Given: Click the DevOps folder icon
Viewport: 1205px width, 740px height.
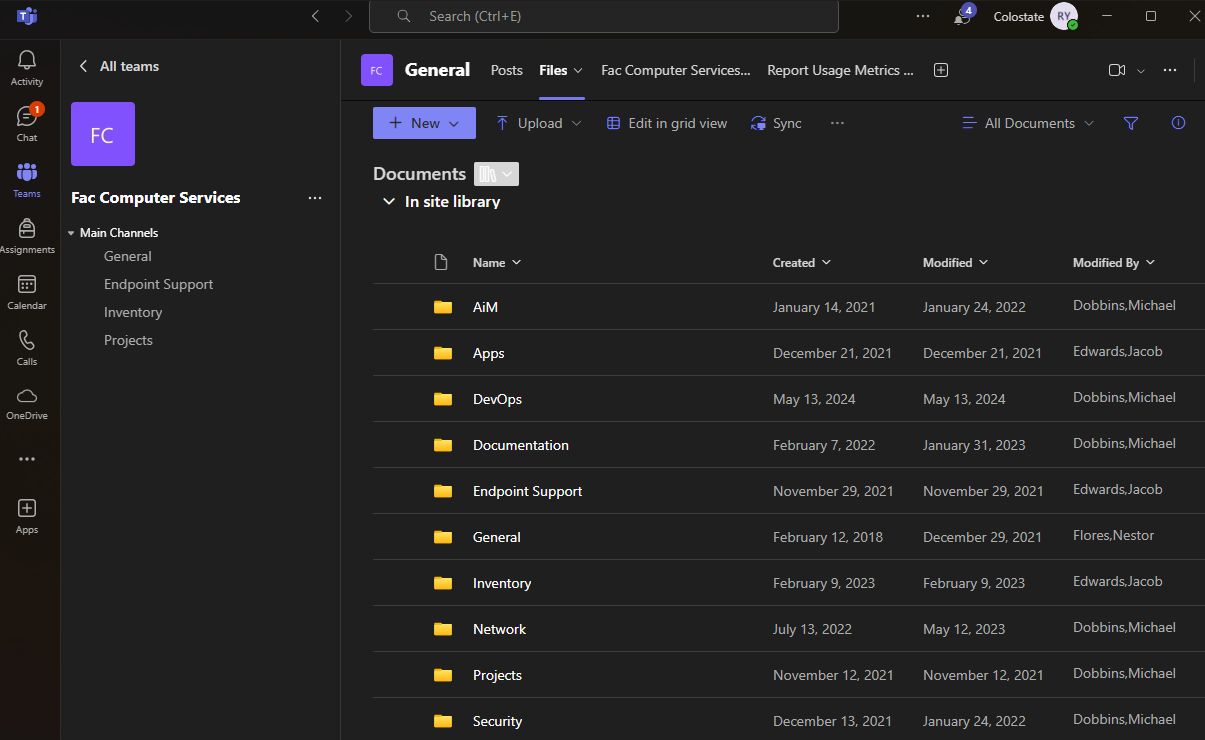Looking at the screenshot, I should 443,399.
